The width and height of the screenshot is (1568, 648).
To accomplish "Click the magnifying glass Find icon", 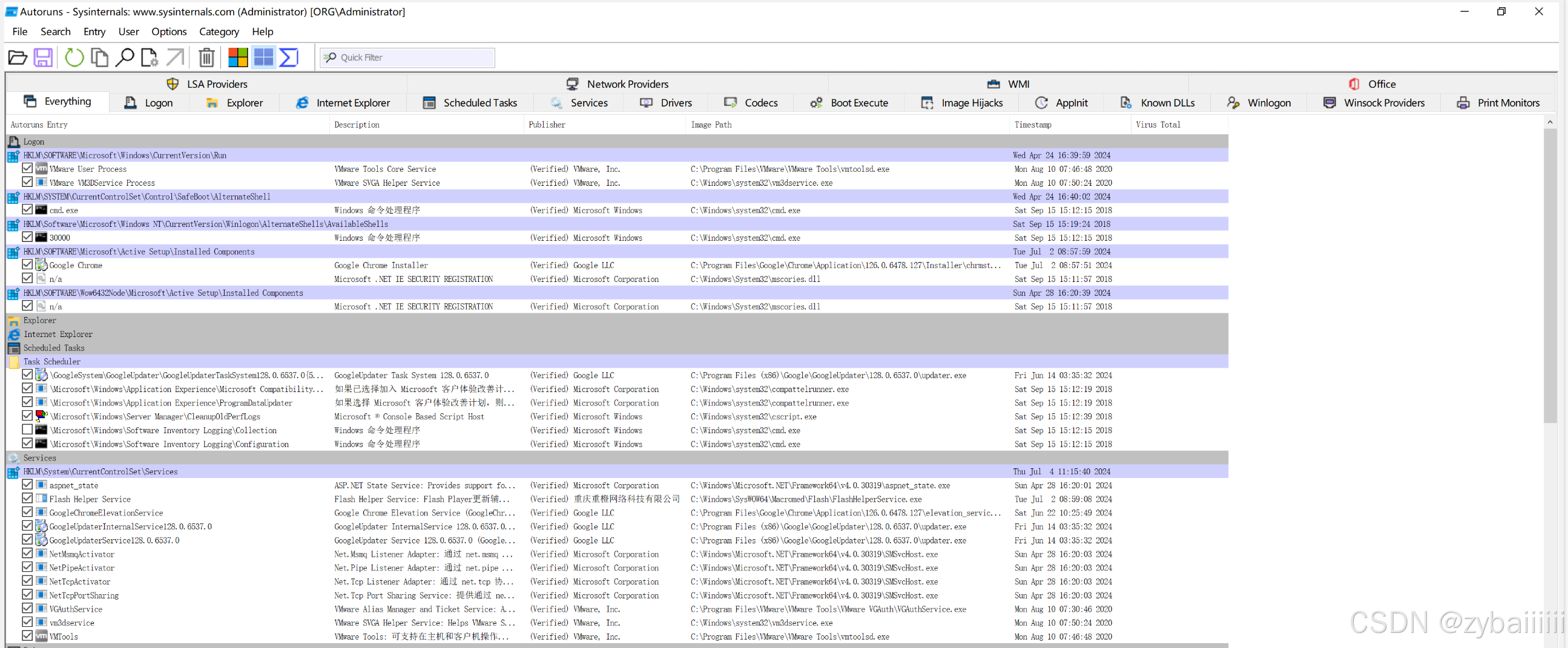I will pos(125,57).
